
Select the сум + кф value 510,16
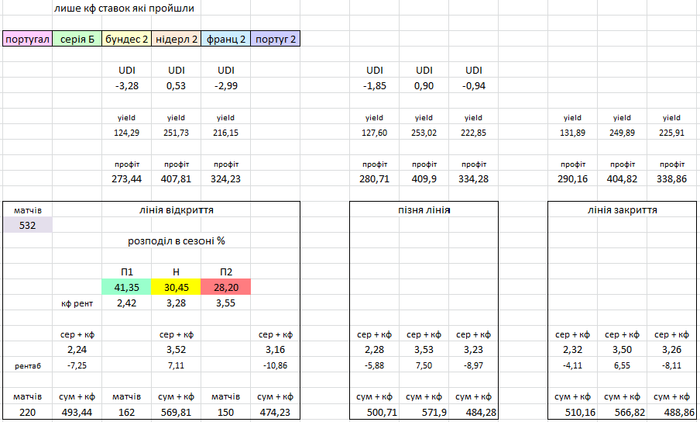pos(580,412)
